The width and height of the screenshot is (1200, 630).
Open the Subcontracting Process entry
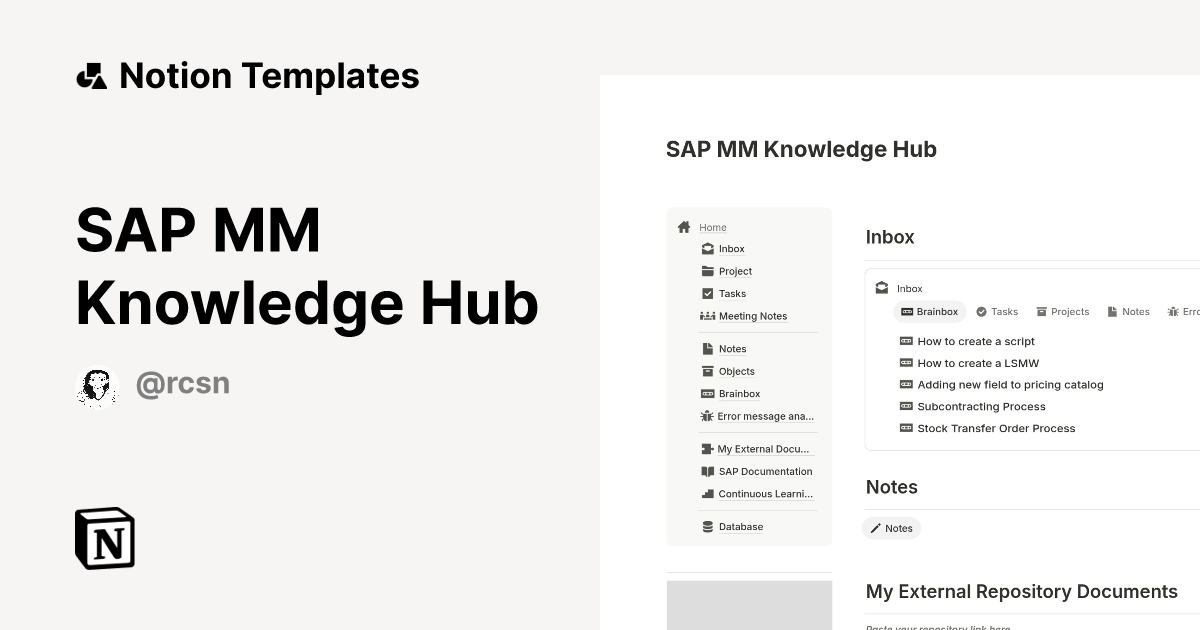[981, 406]
